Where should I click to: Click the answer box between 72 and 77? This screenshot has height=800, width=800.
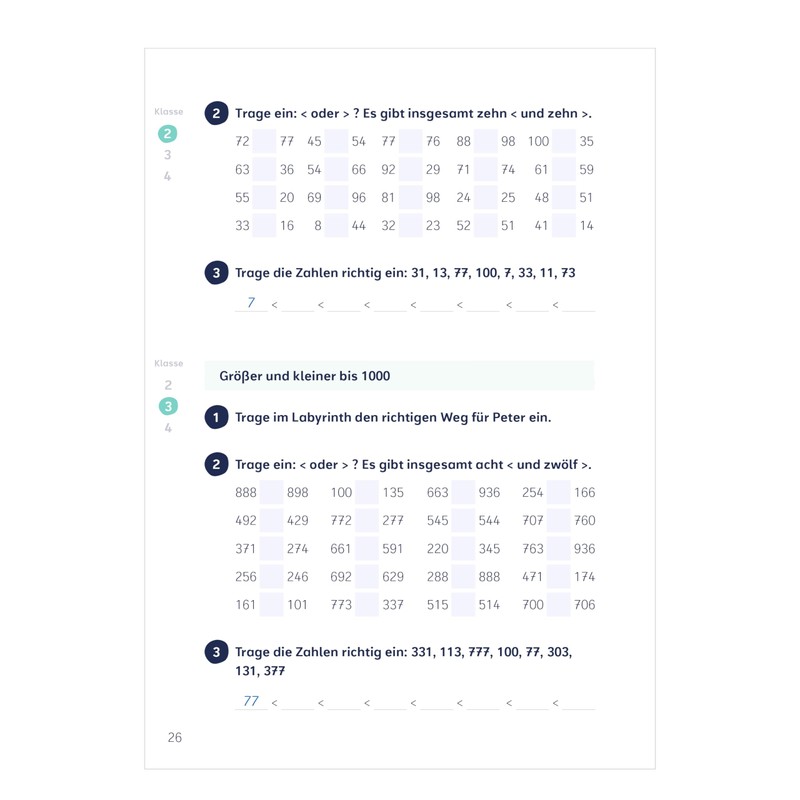tap(264, 142)
